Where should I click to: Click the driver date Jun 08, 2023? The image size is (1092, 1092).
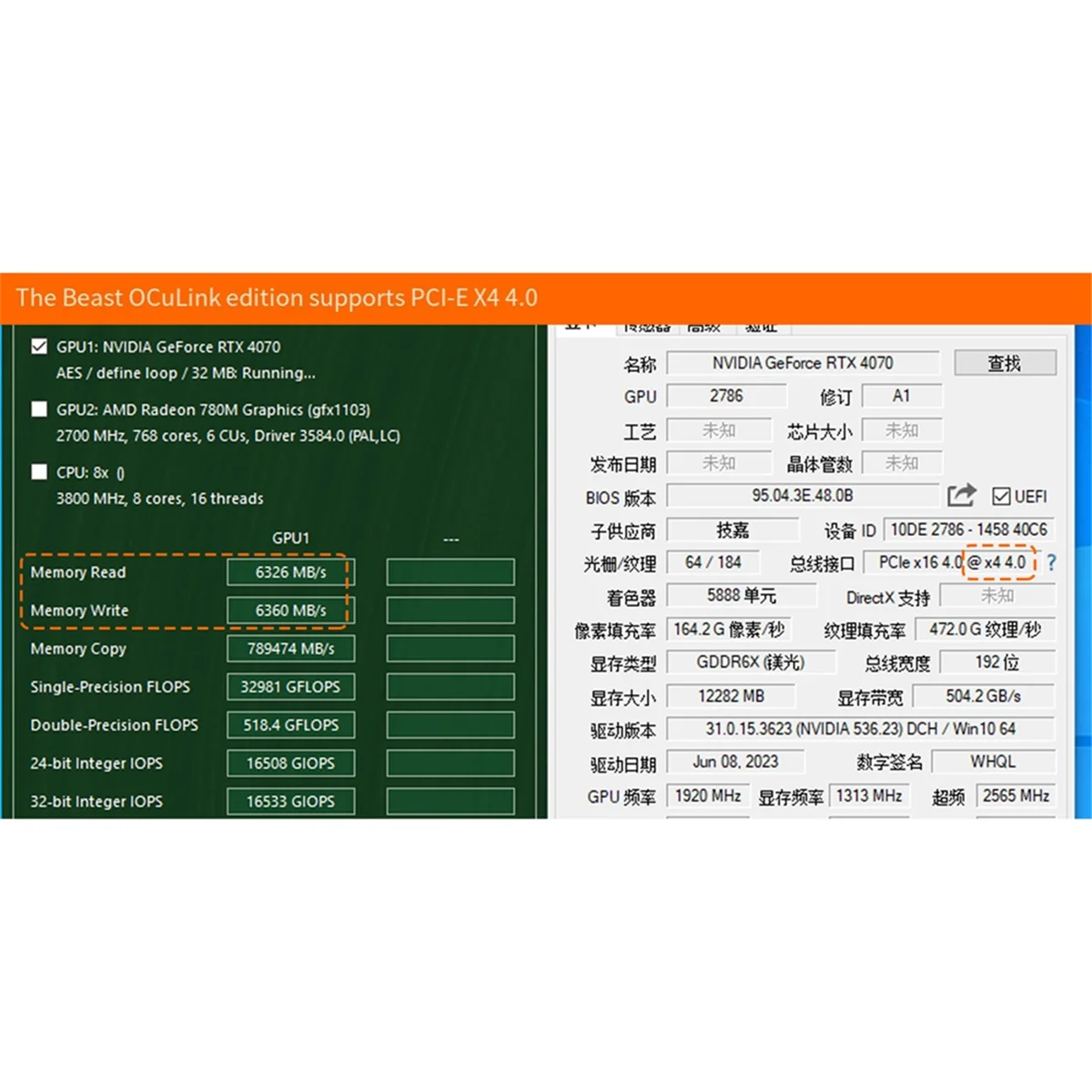point(735,762)
